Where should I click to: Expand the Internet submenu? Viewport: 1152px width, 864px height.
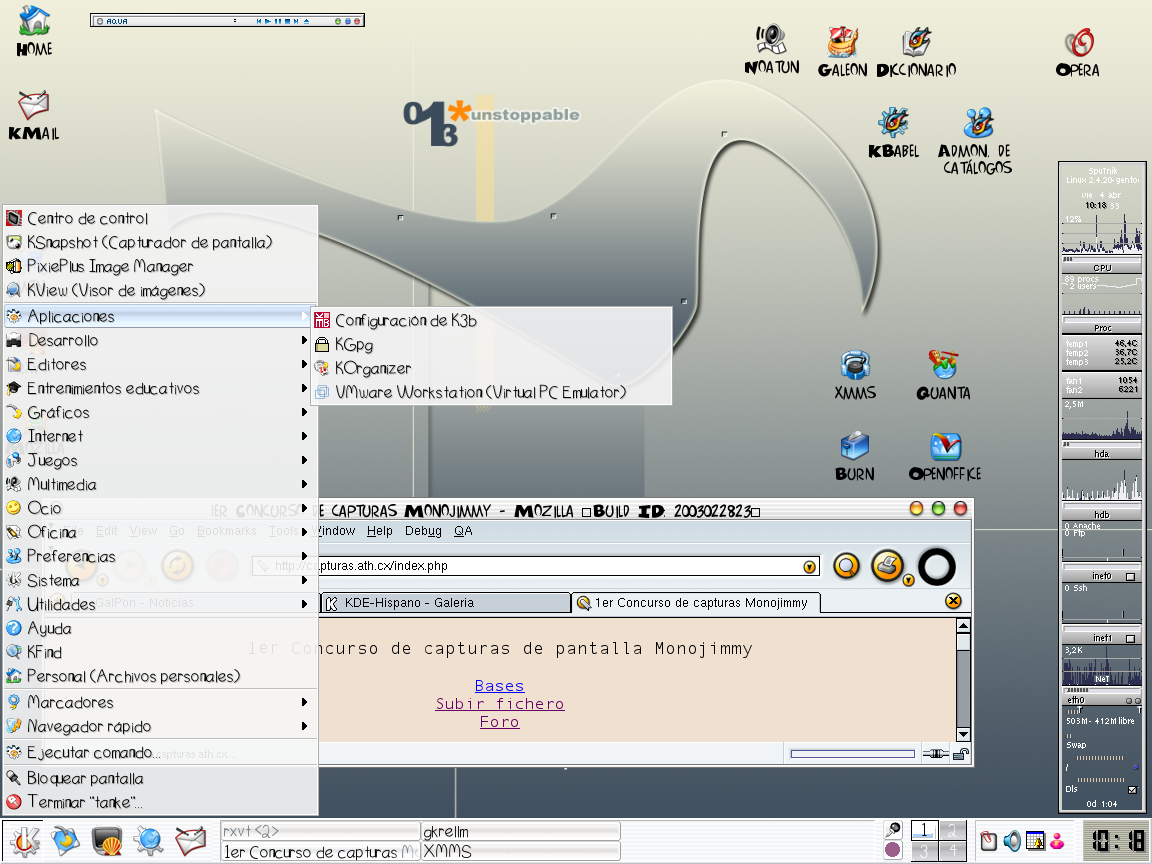tap(160, 436)
